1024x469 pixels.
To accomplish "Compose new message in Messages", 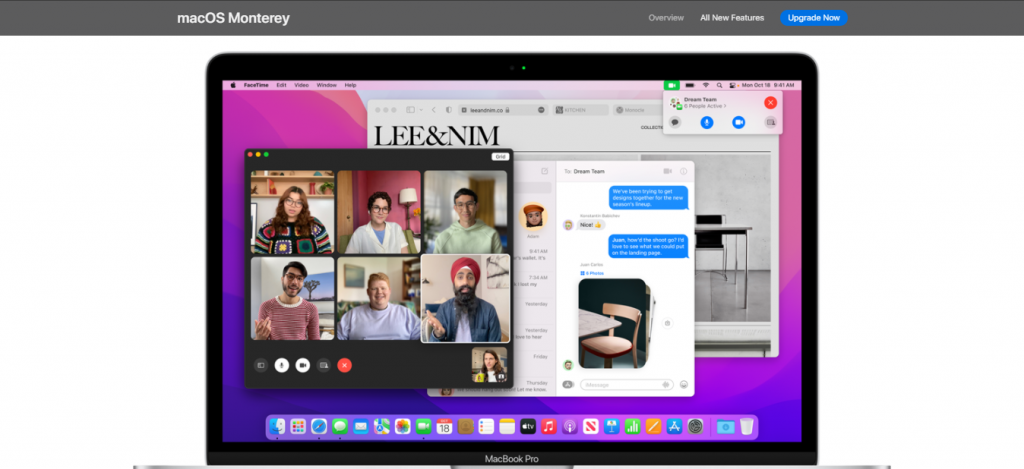I will tap(545, 171).
